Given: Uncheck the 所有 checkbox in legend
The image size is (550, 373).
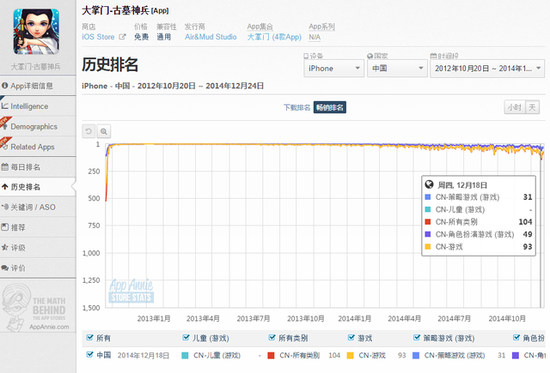Looking at the screenshot, I should point(89,338).
